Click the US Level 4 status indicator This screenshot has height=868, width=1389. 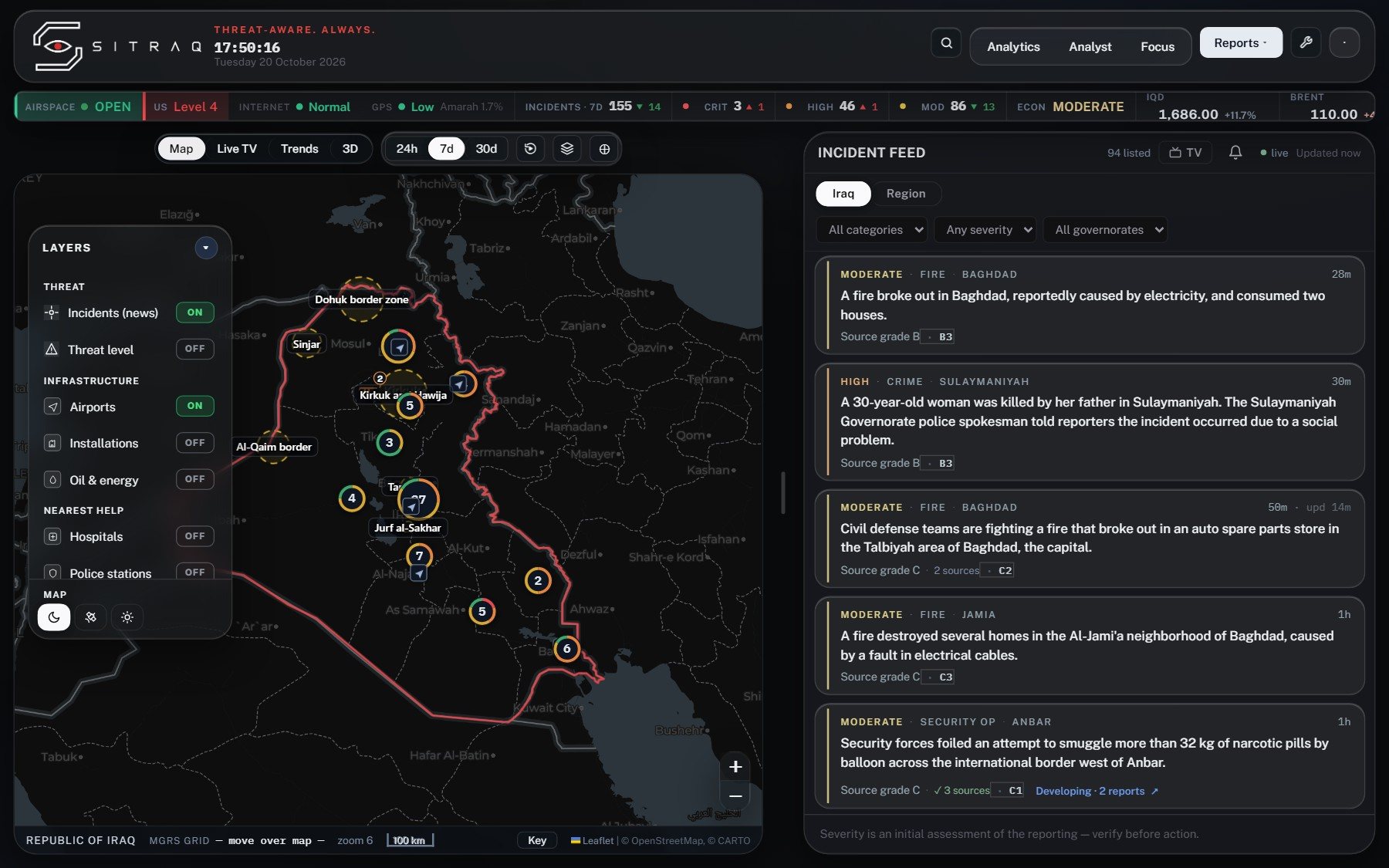[185, 106]
